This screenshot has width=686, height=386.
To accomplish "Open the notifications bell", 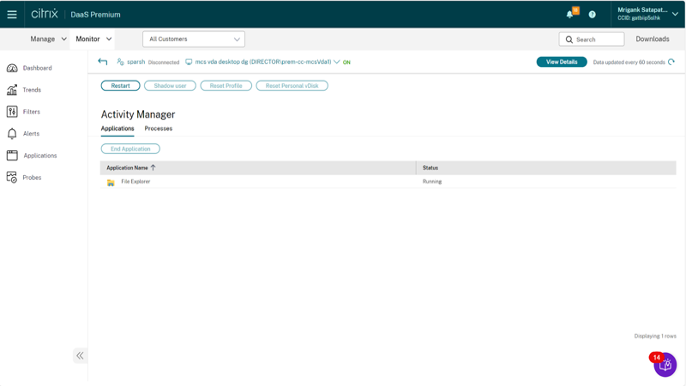I will pyautogui.click(x=570, y=14).
